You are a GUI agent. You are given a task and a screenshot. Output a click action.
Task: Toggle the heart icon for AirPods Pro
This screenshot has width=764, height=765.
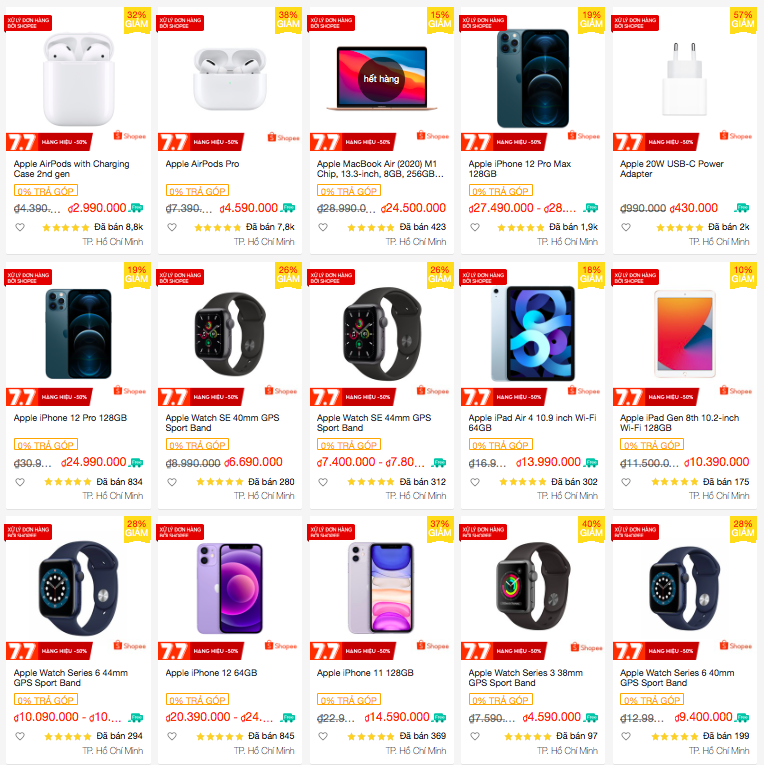tap(172, 227)
